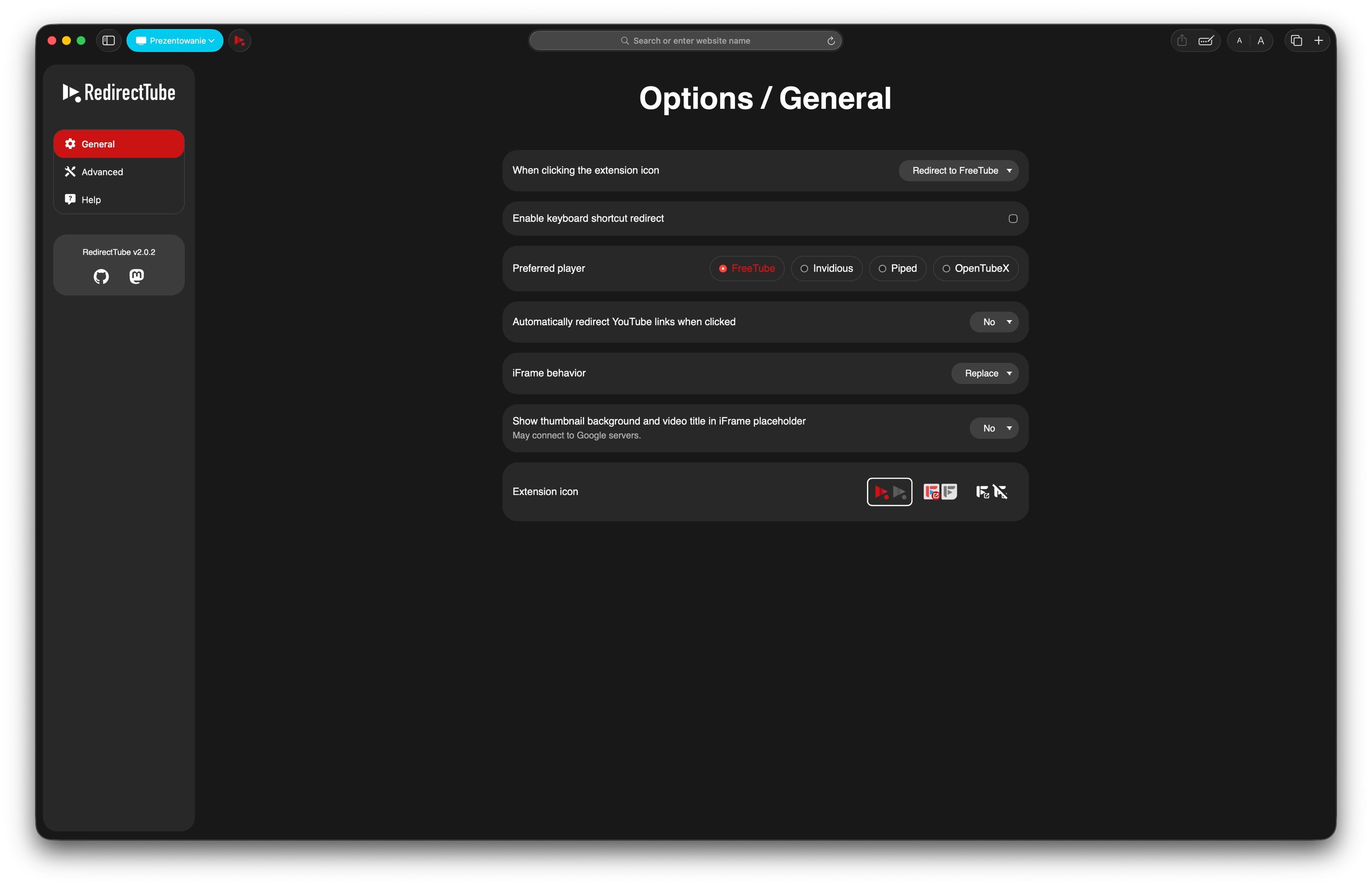The image size is (1372, 887).
Task: Decrease text size with the small A
Action: click(1239, 40)
